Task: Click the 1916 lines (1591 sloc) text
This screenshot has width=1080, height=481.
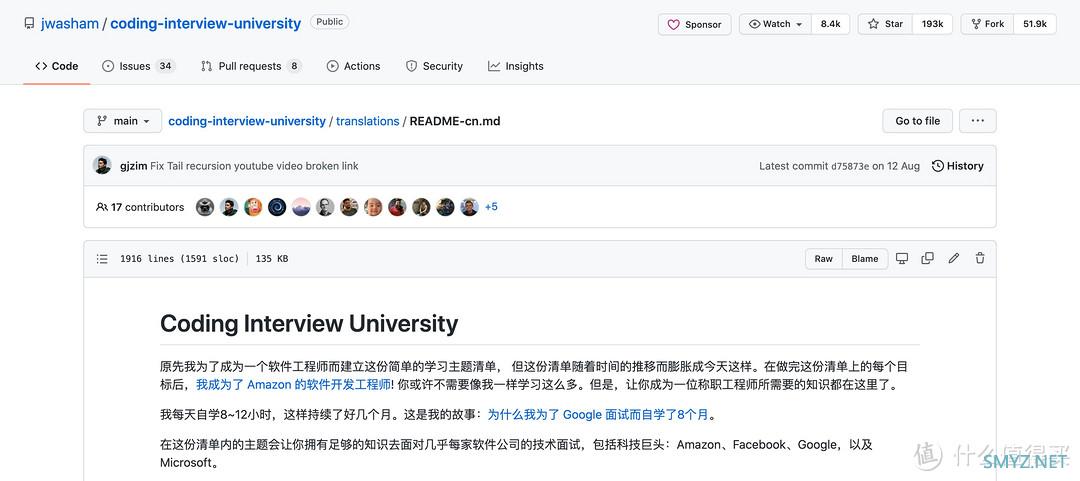Action: pyautogui.click(x=180, y=259)
